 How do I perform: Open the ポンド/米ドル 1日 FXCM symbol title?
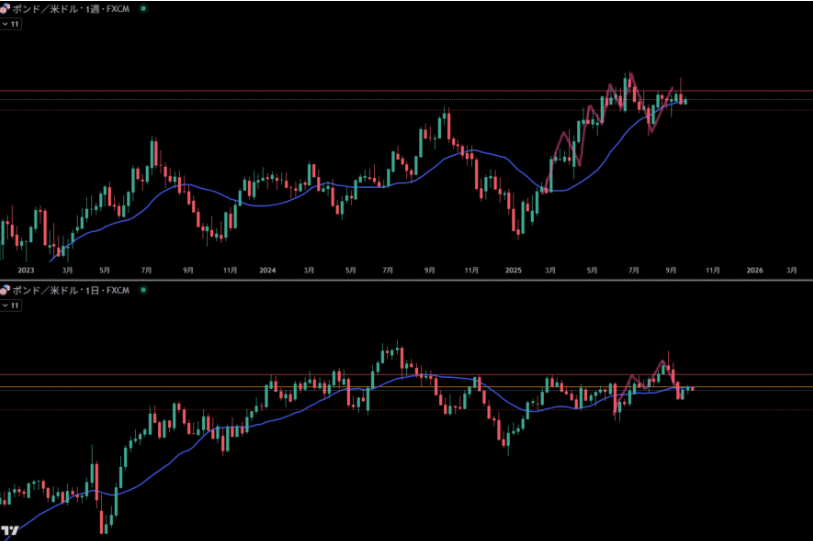[70, 290]
